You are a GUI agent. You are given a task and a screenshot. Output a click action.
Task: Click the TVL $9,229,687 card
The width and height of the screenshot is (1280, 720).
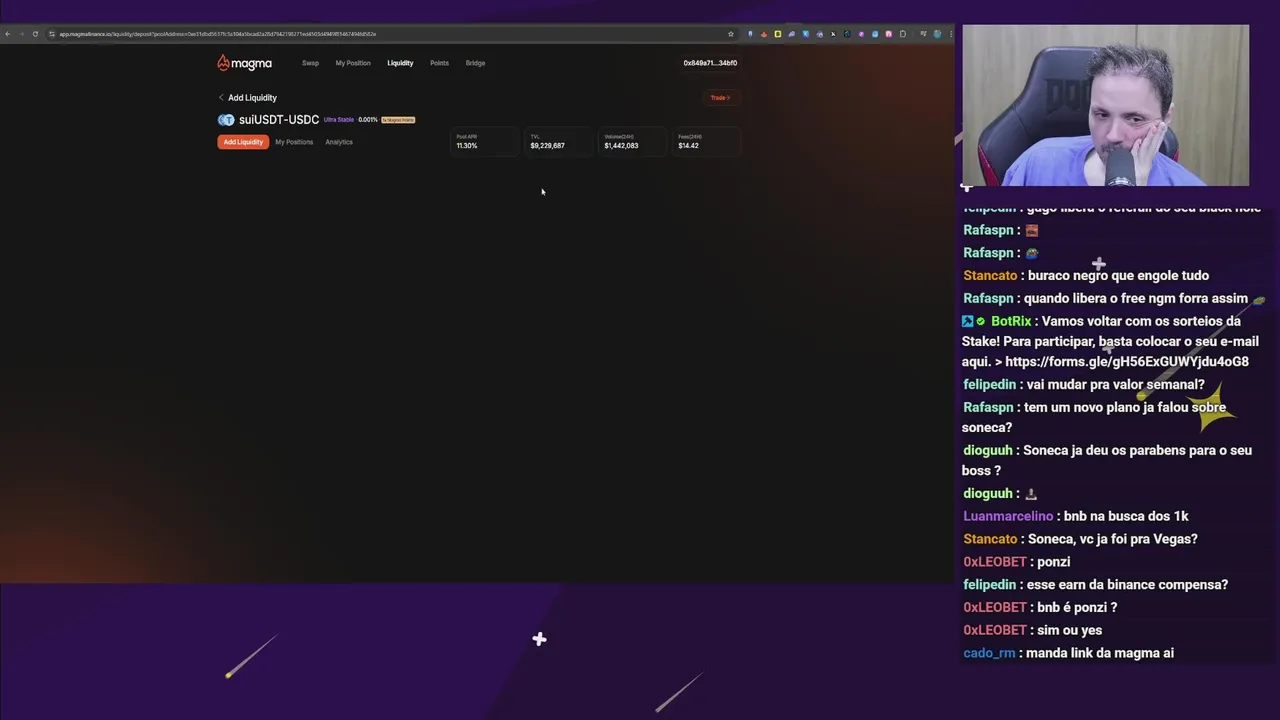coord(559,142)
